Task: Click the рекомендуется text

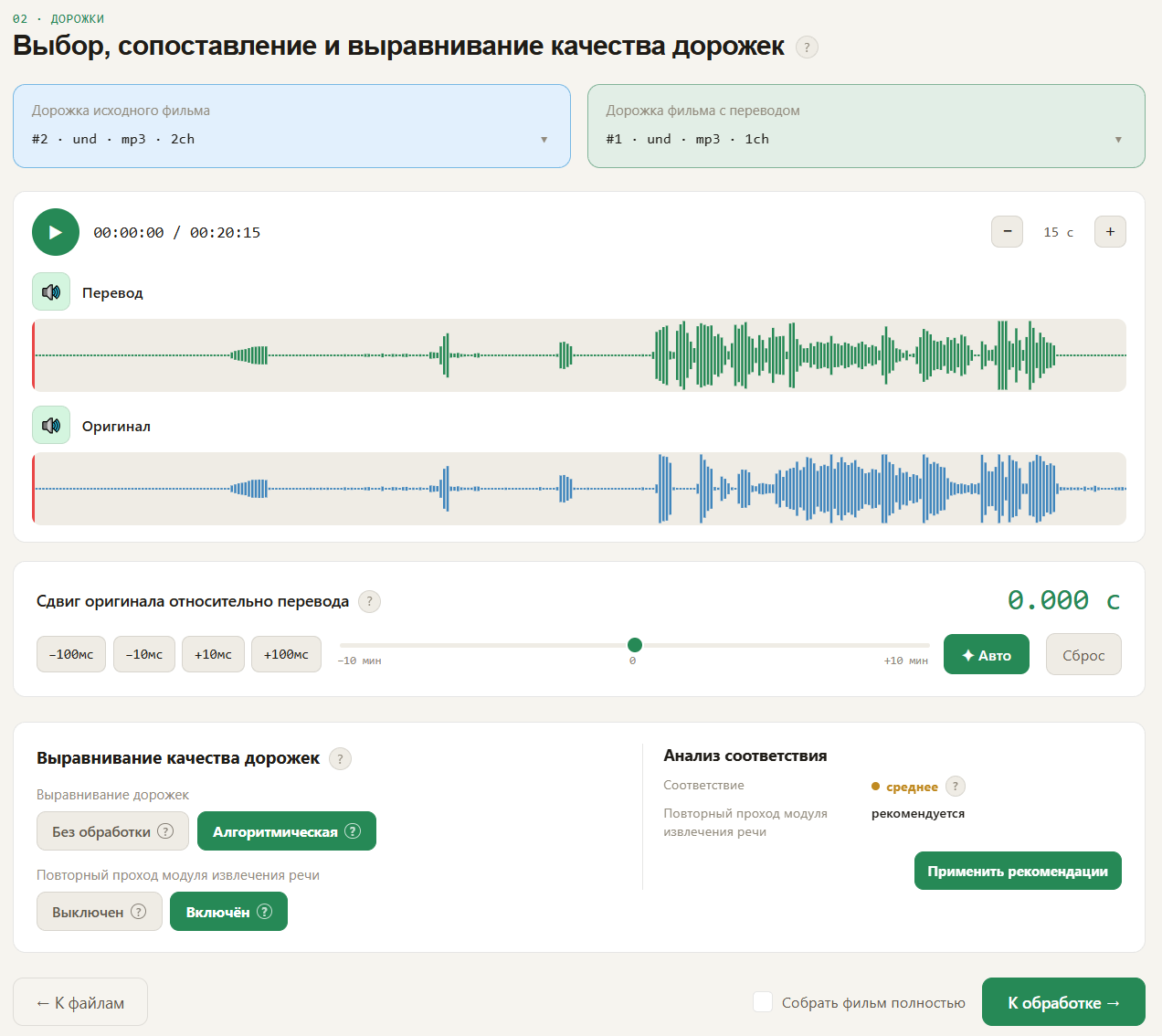Action: point(918,813)
